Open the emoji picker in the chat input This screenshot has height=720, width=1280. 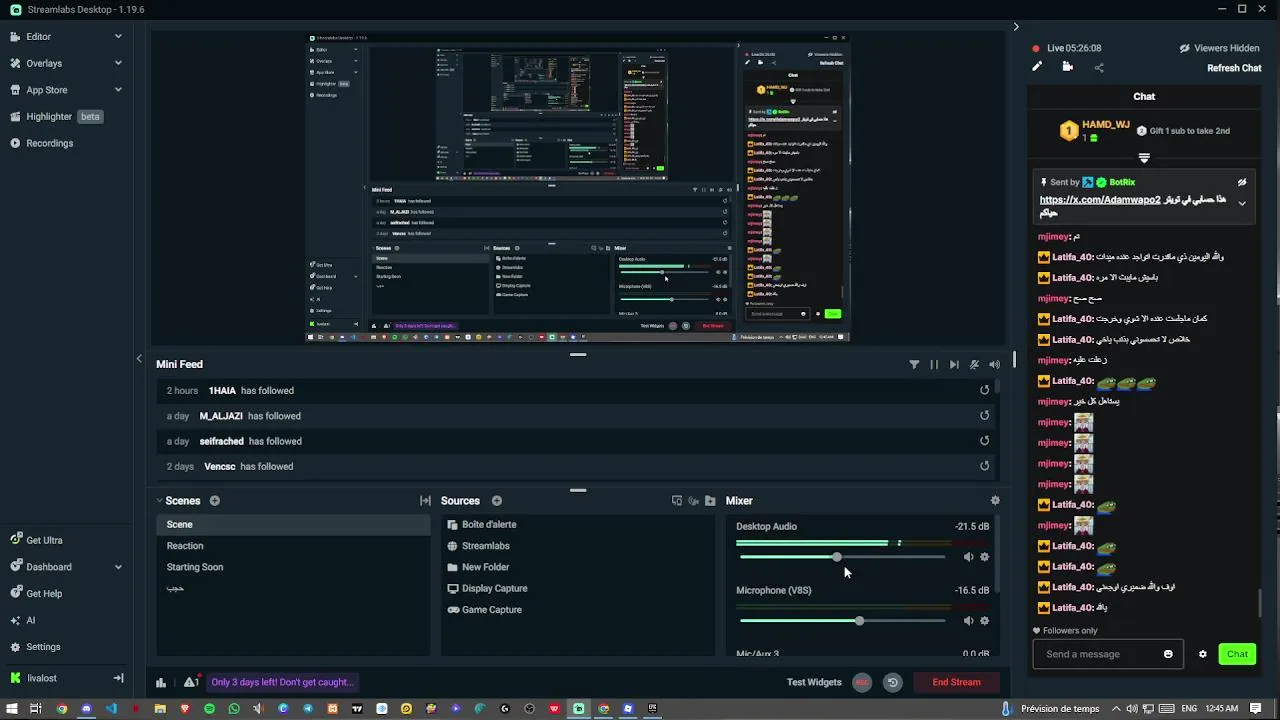click(1168, 654)
